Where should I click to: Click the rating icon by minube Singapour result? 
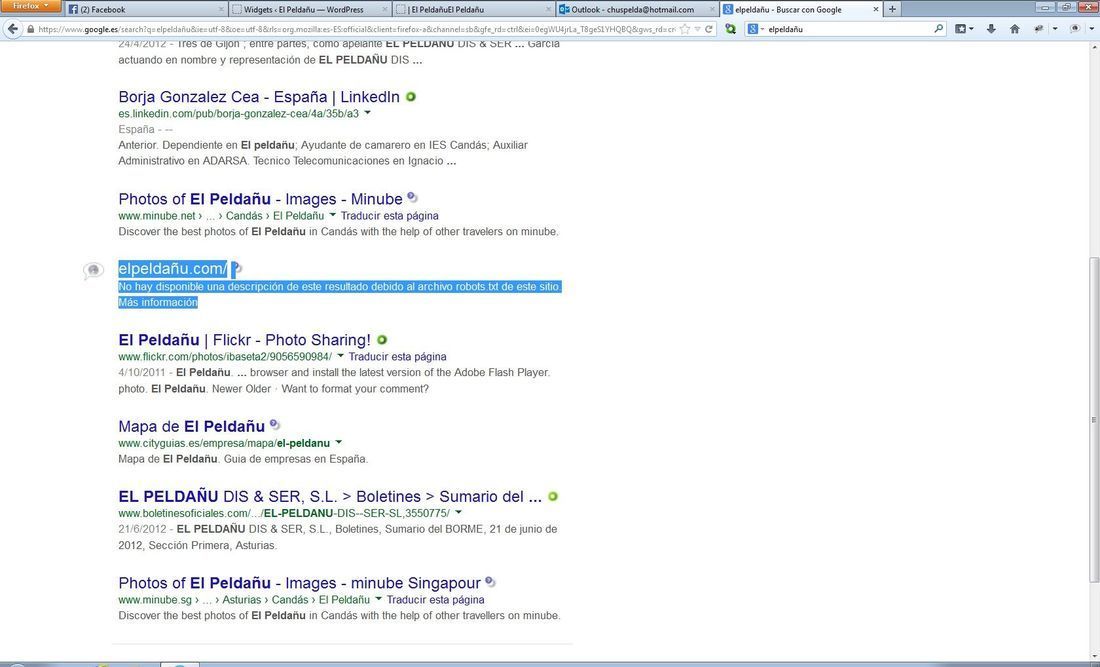490,582
